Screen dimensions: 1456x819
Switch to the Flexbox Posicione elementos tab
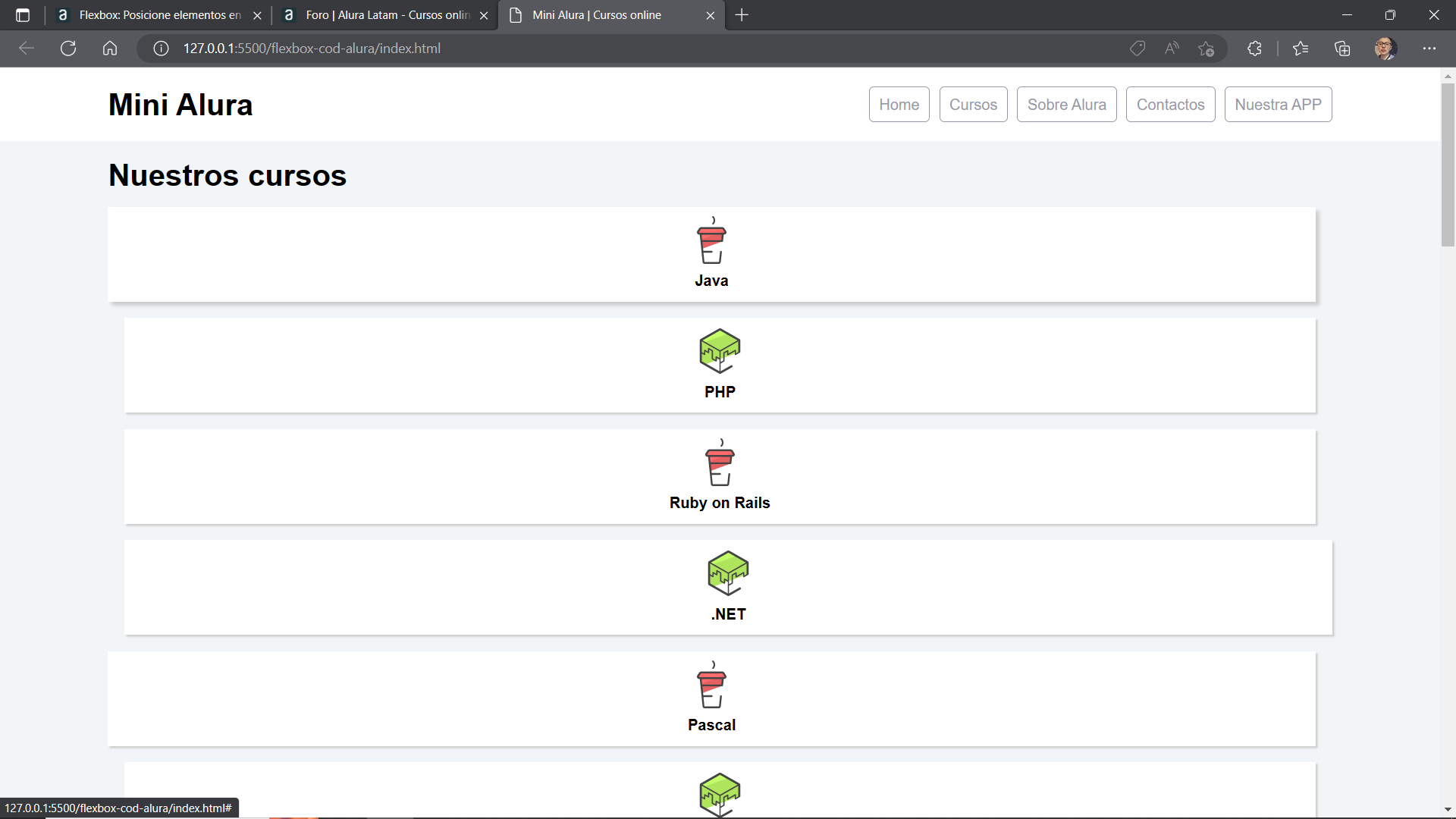pos(159,15)
